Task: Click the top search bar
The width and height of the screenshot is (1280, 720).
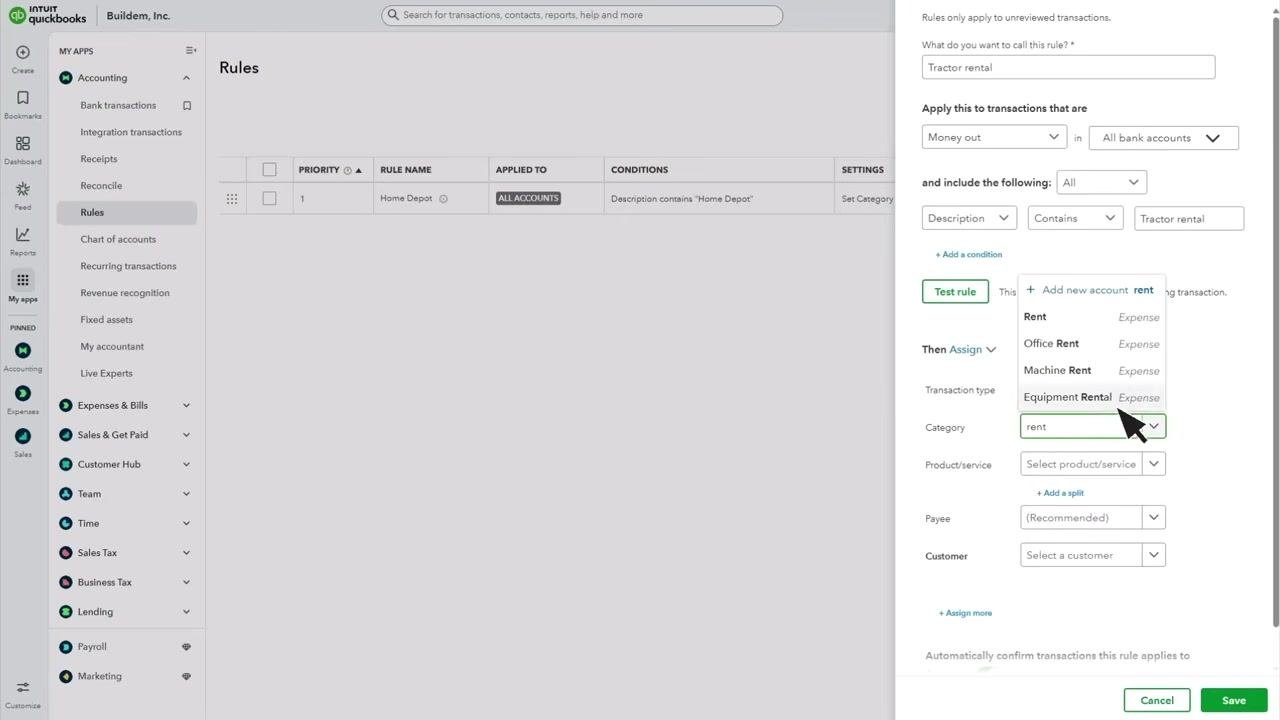Action: (x=582, y=15)
